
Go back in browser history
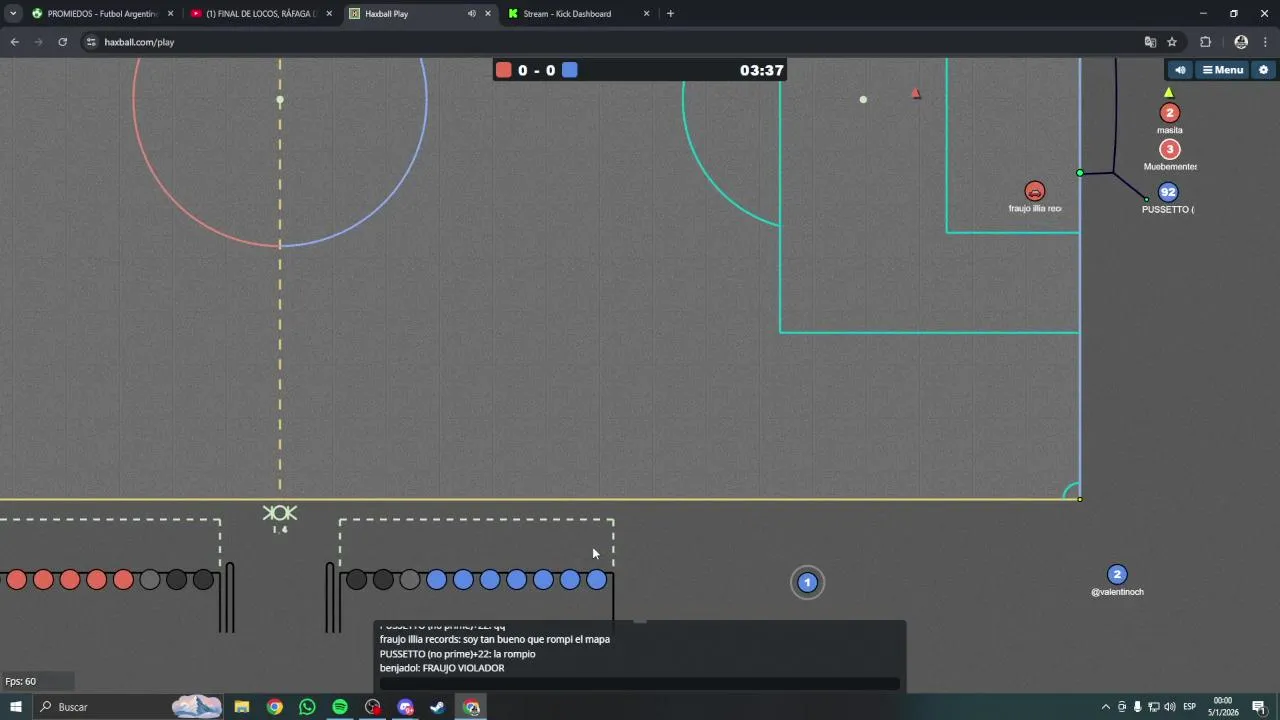coord(14,42)
